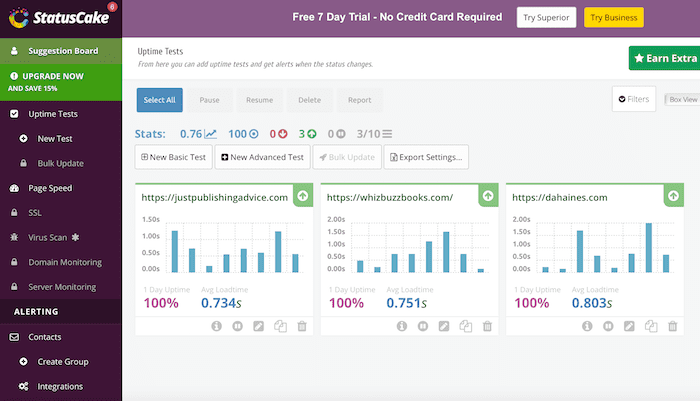
Task: Go to Domain Monitoring section
Action: (66, 262)
